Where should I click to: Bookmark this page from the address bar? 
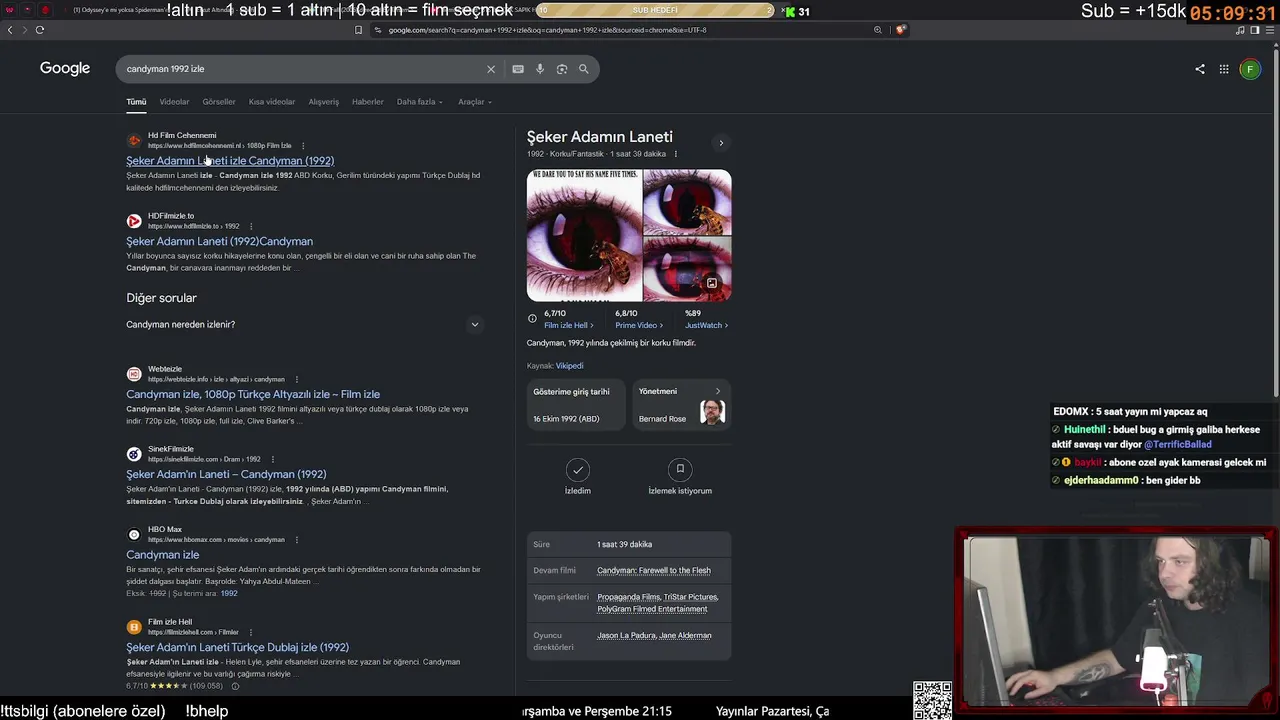click(x=358, y=30)
